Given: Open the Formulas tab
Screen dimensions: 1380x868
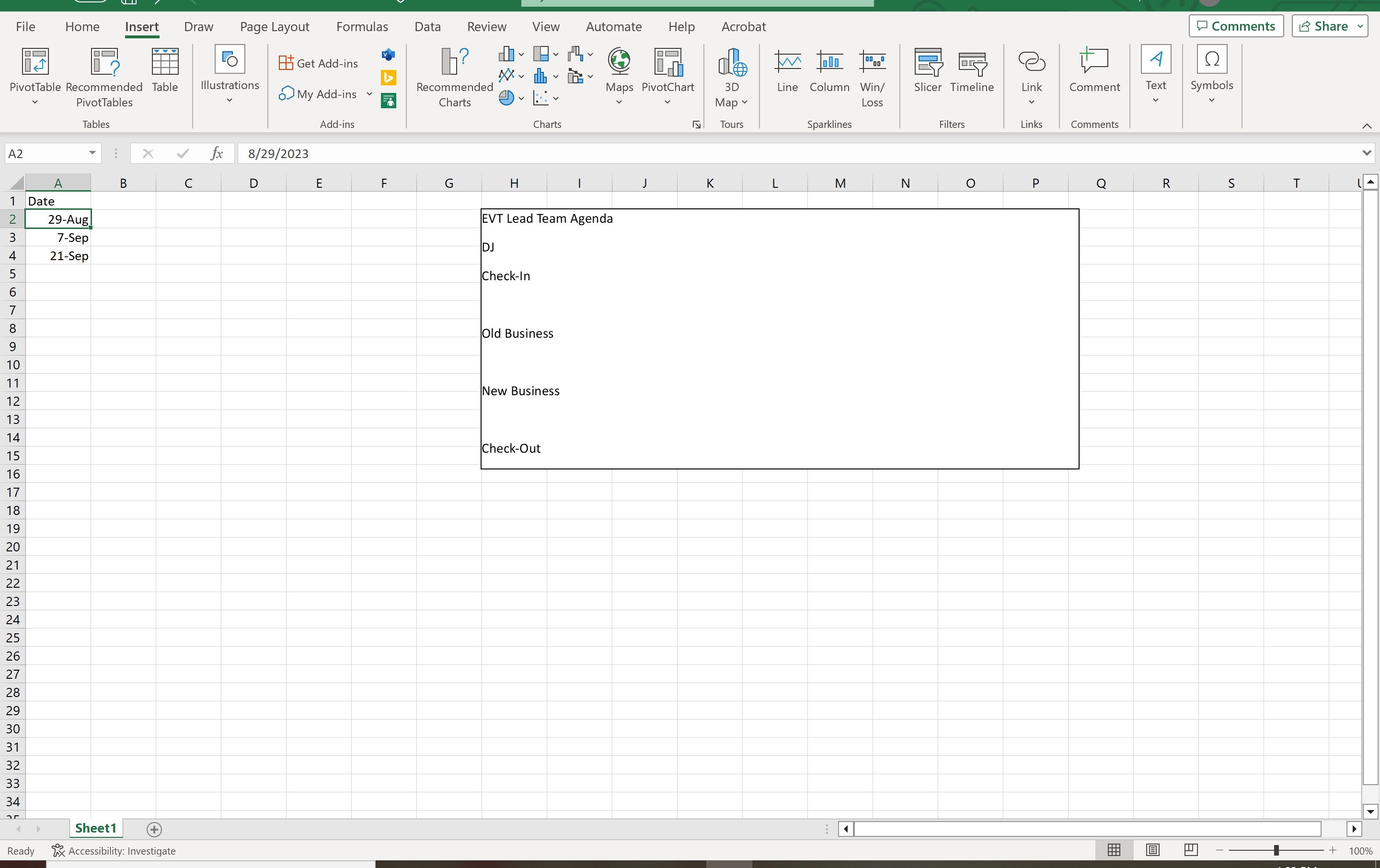Looking at the screenshot, I should click(x=362, y=26).
